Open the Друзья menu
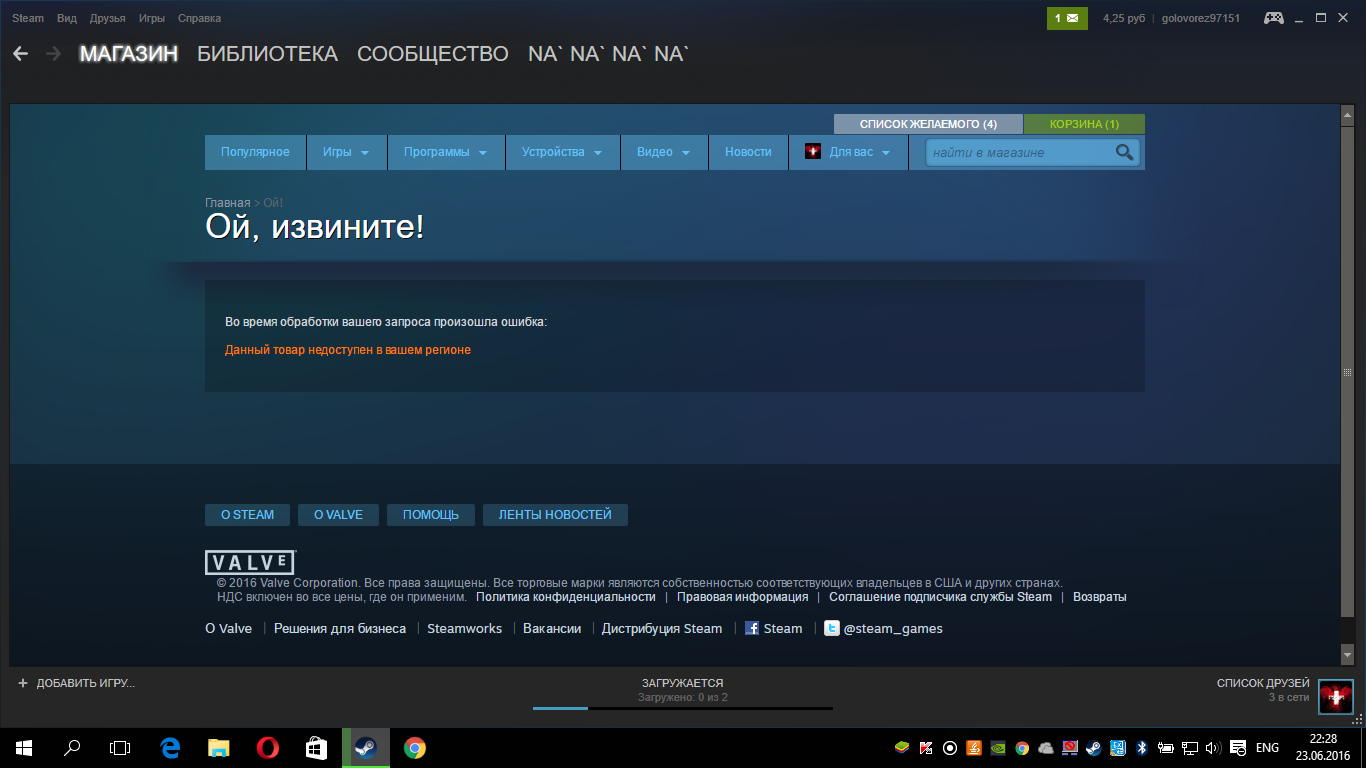This screenshot has width=1366, height=768. (x=107, y=18)
